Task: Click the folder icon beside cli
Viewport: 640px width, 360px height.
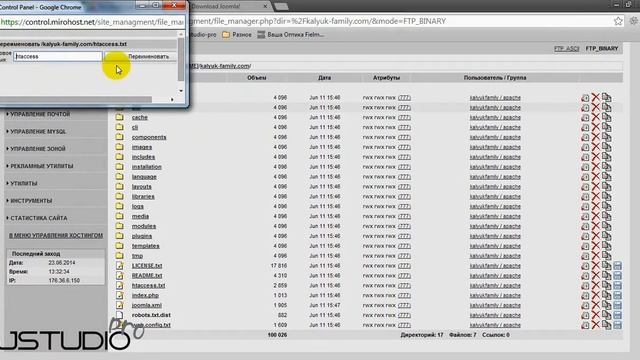Action: click(x=119, y=127)
